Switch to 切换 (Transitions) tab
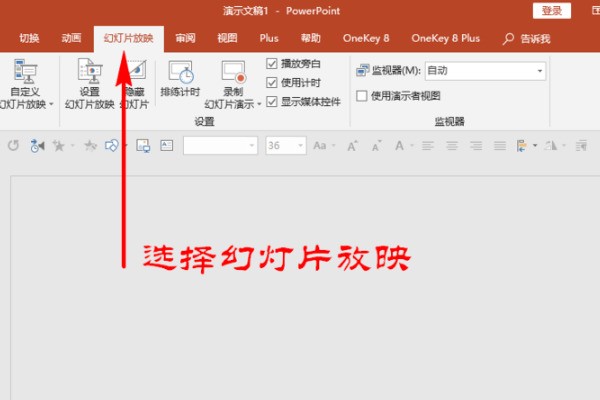 click(29, 38)
